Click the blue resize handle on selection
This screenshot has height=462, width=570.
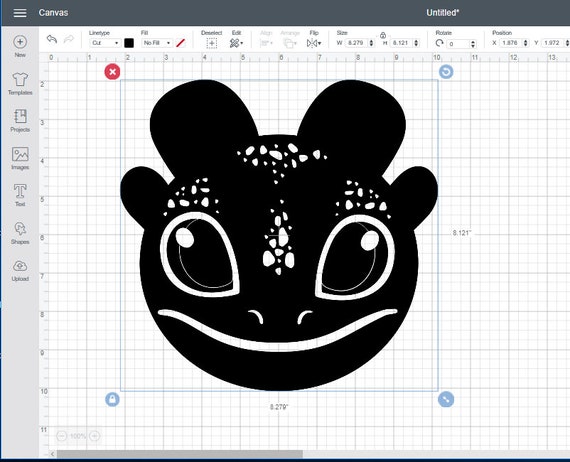[x=446, y=399]
